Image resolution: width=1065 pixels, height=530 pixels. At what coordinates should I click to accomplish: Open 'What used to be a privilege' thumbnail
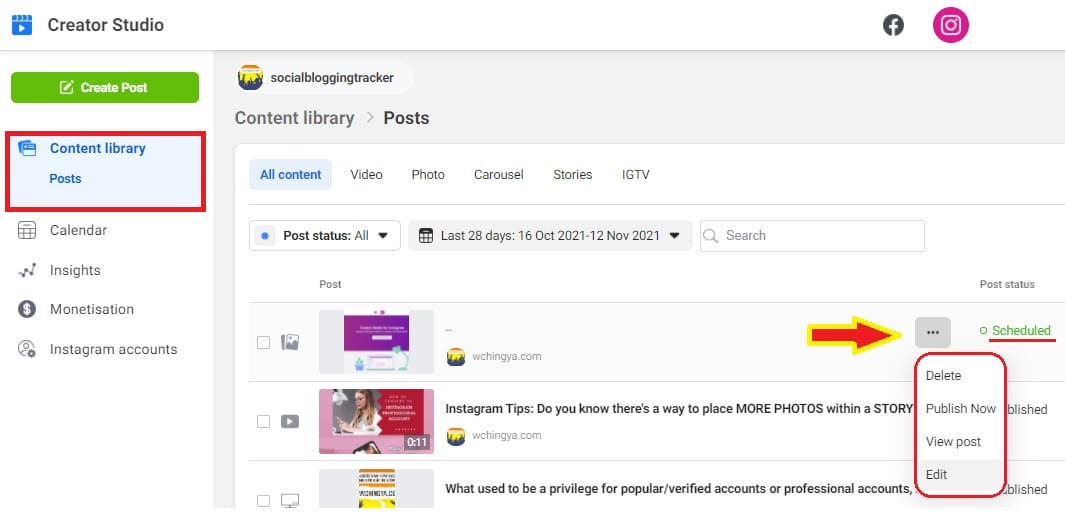tap(376, 489)
